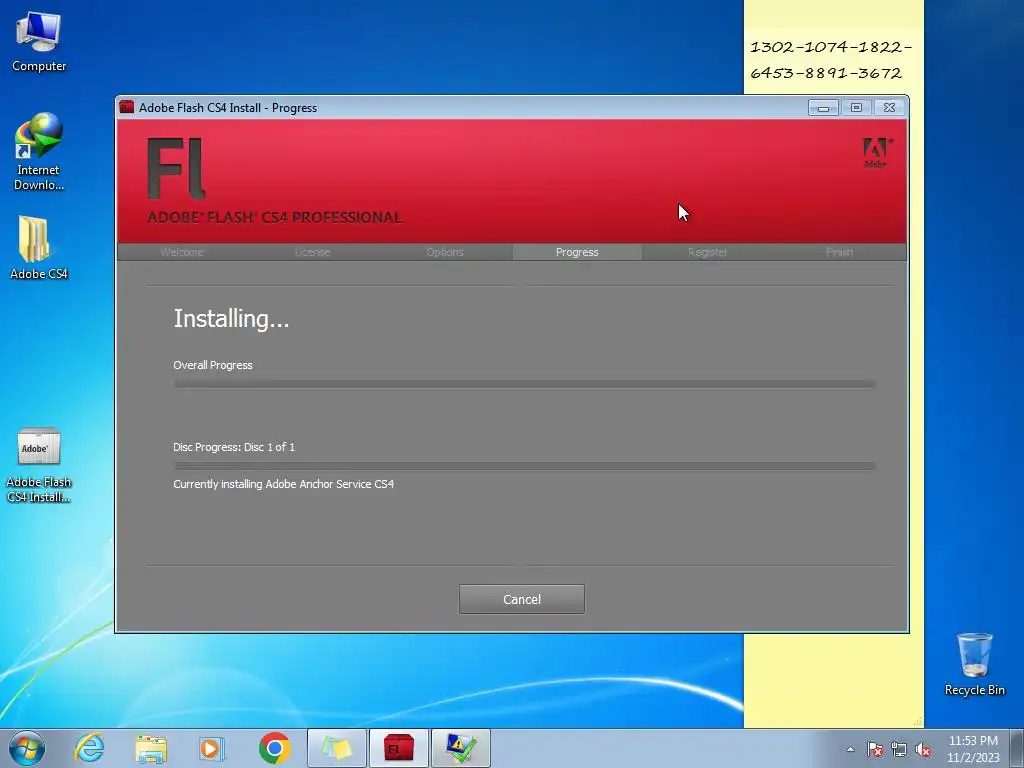Click the Fl logo in the installer banner
Image resolution: width=1024 pixels, height=768 pixels.
(x=176, y=168)
